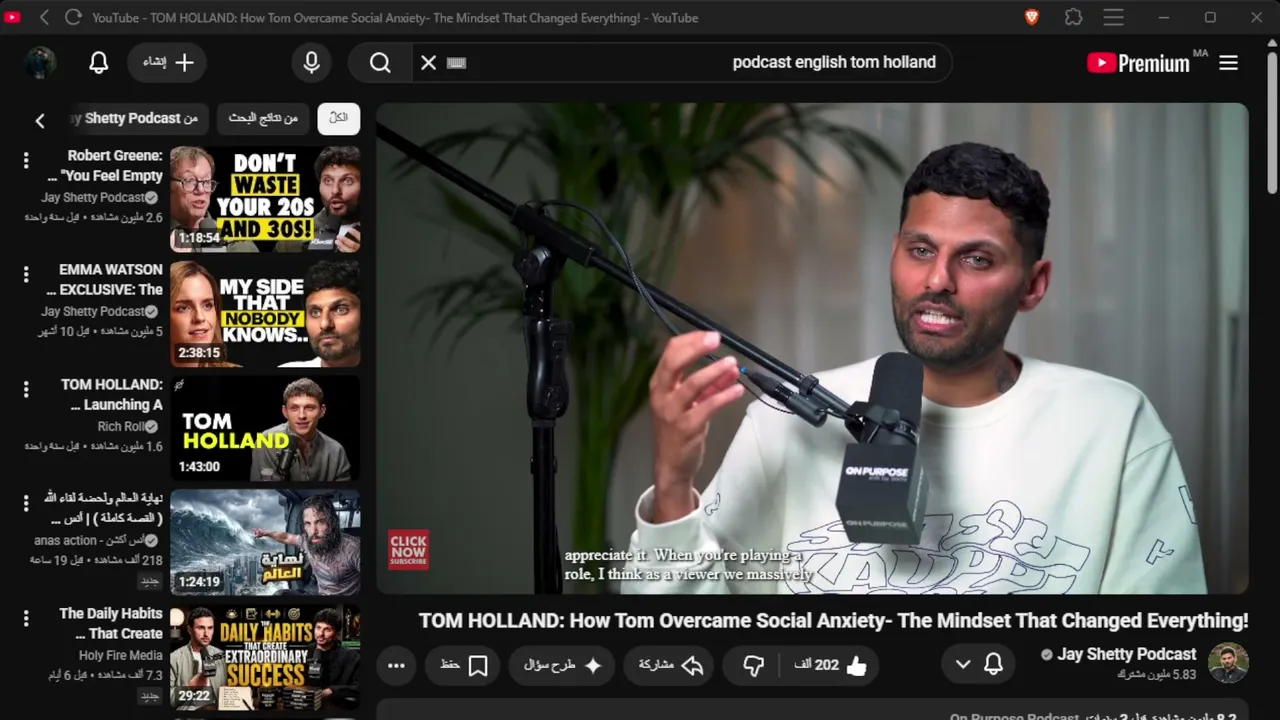Click the Holy Fire Media channel name
This screenshot has width=1280, height=720.
(x=120, y=656)
